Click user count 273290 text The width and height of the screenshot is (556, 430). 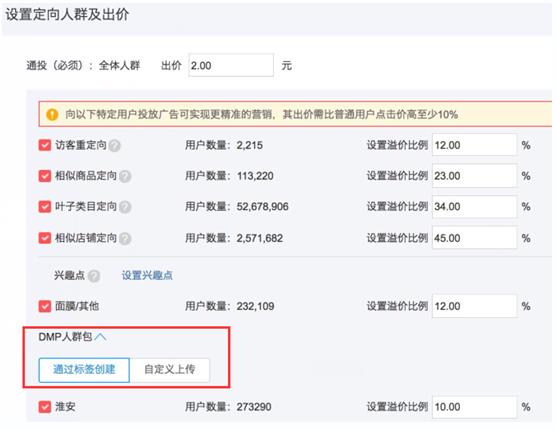point(254,407)
